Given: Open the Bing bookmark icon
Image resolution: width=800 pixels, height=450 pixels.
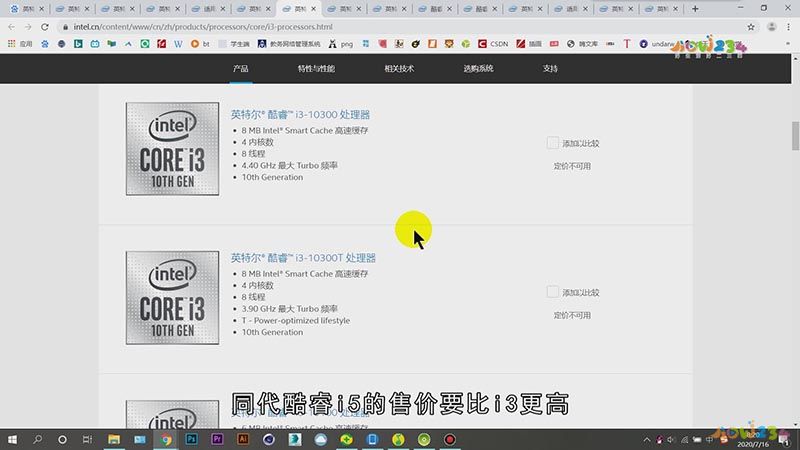Looking at the screenshot, I should coord(78,44).
